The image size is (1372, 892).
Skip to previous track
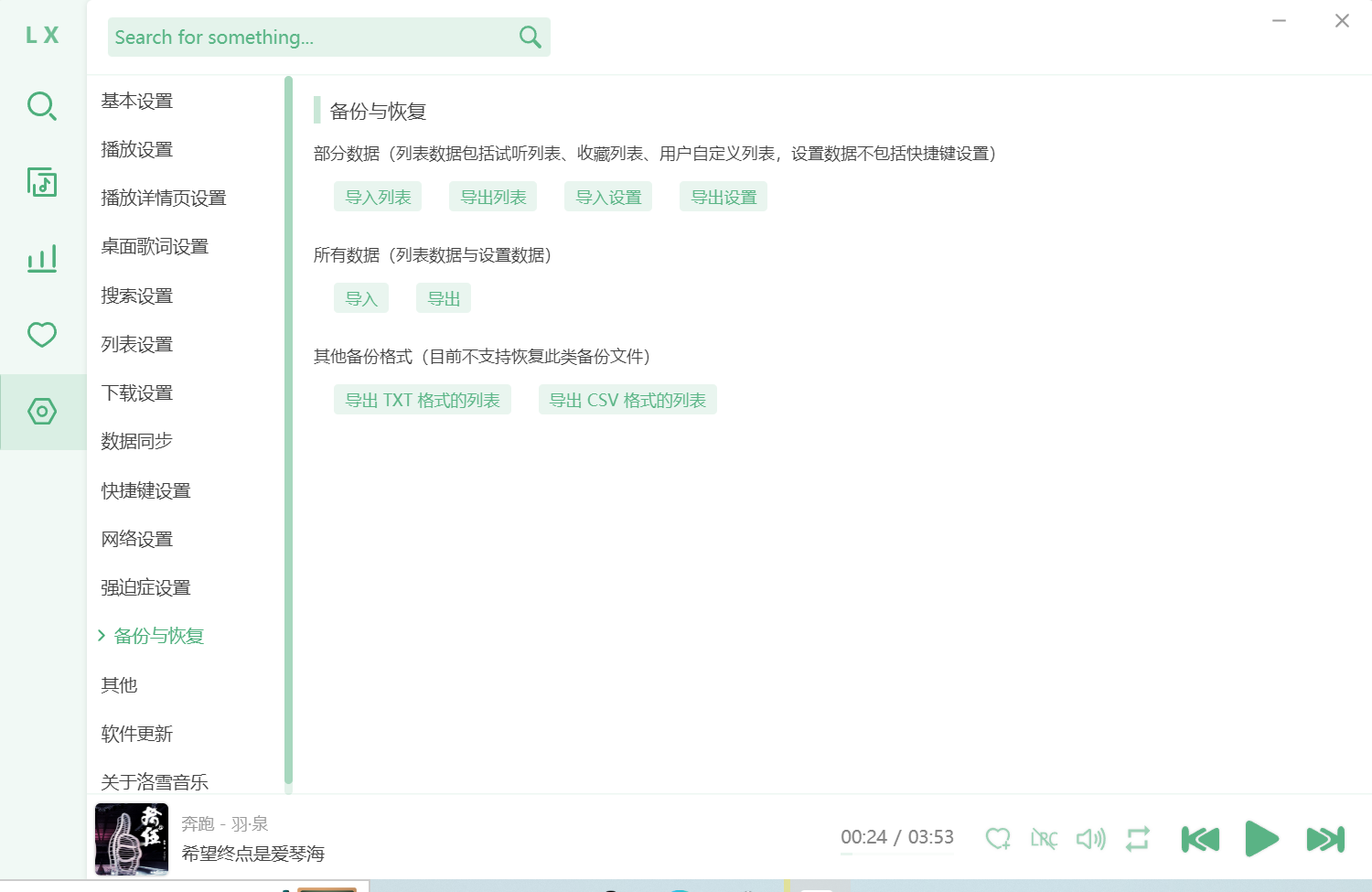[1200, 839]
